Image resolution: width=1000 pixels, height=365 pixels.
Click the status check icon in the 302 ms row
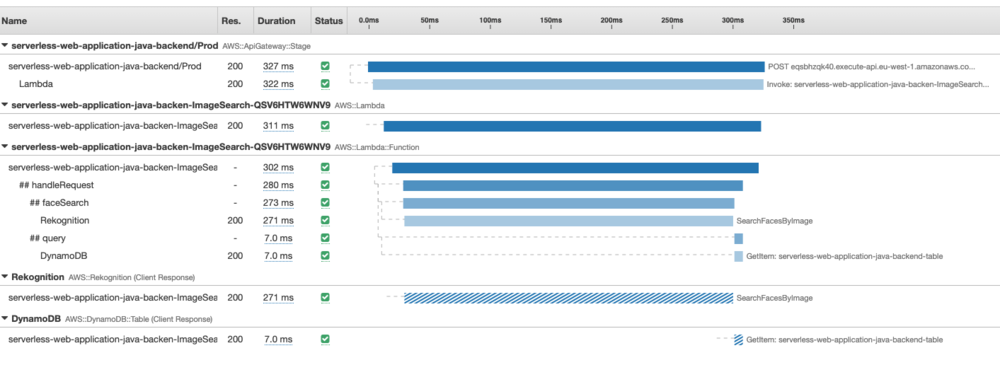tap(325, 168)
